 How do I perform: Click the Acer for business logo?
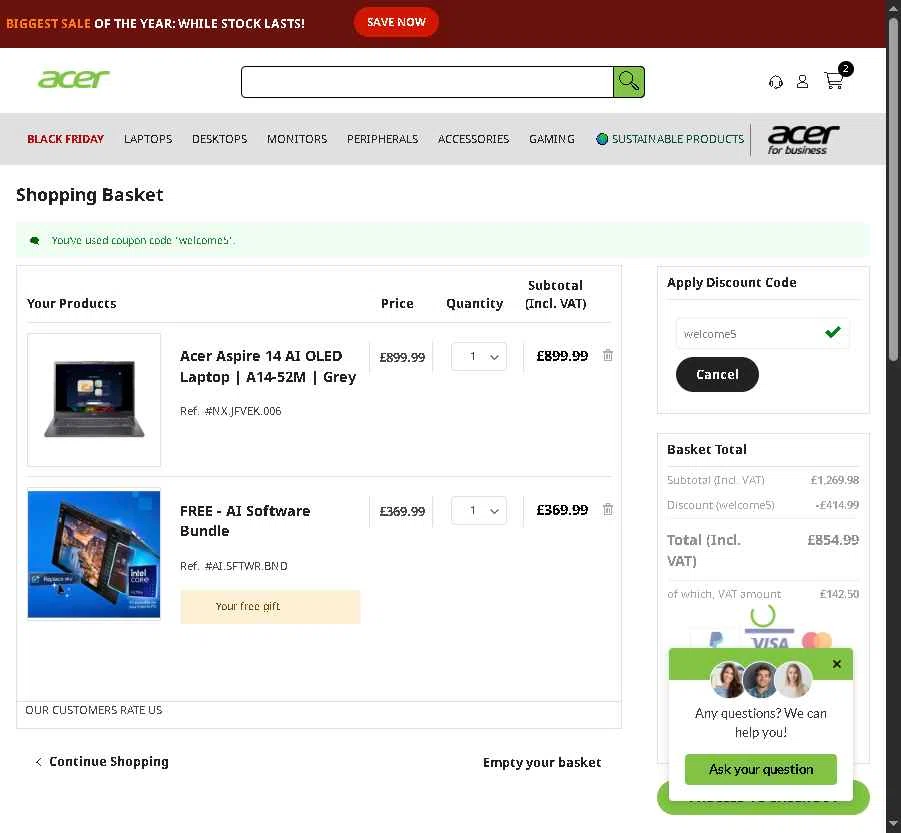pyautogui.click(x=803, y=140)
